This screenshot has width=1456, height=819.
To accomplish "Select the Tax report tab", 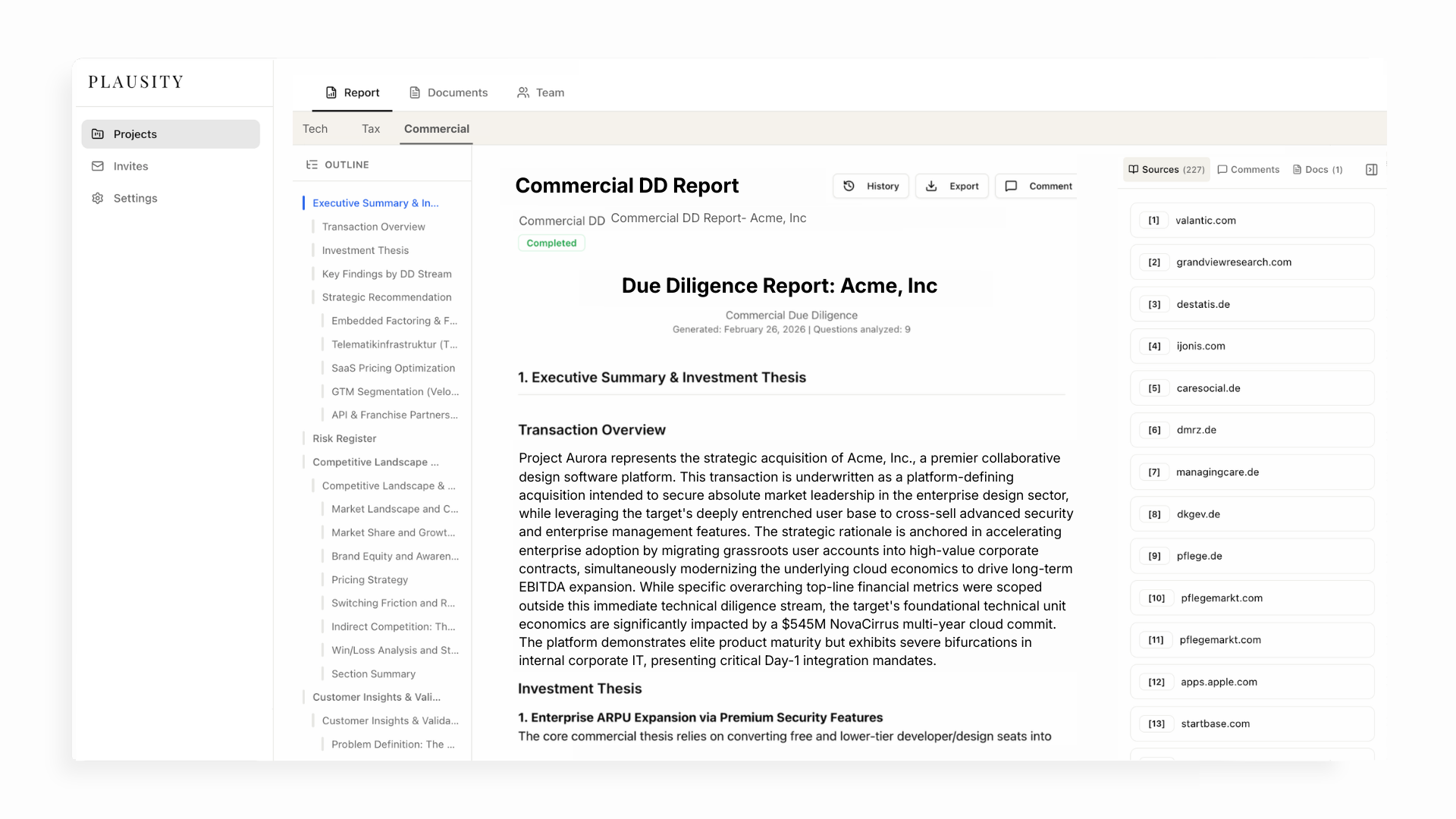I will coord(371,129).
